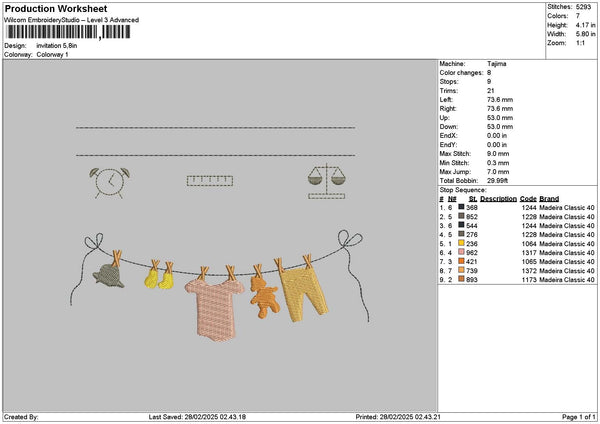The width and height of the screenshot is (600, 424).
Task: Select the yellow baby socks motif
Action: click(159, 279)
